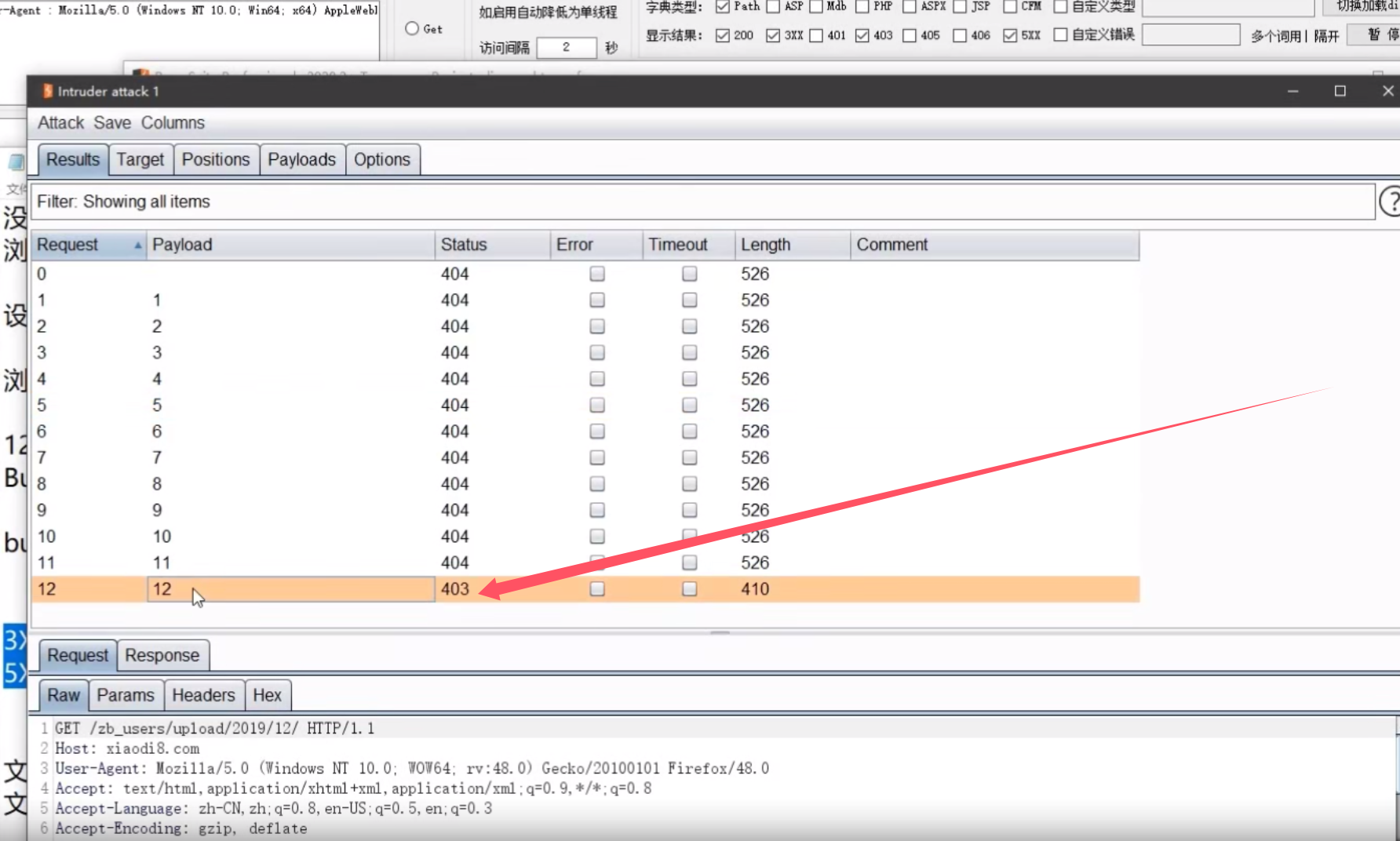The width and height of the screenshot is (1400, 841).
Task: Sort results by Error column
Action: point(596,245)
